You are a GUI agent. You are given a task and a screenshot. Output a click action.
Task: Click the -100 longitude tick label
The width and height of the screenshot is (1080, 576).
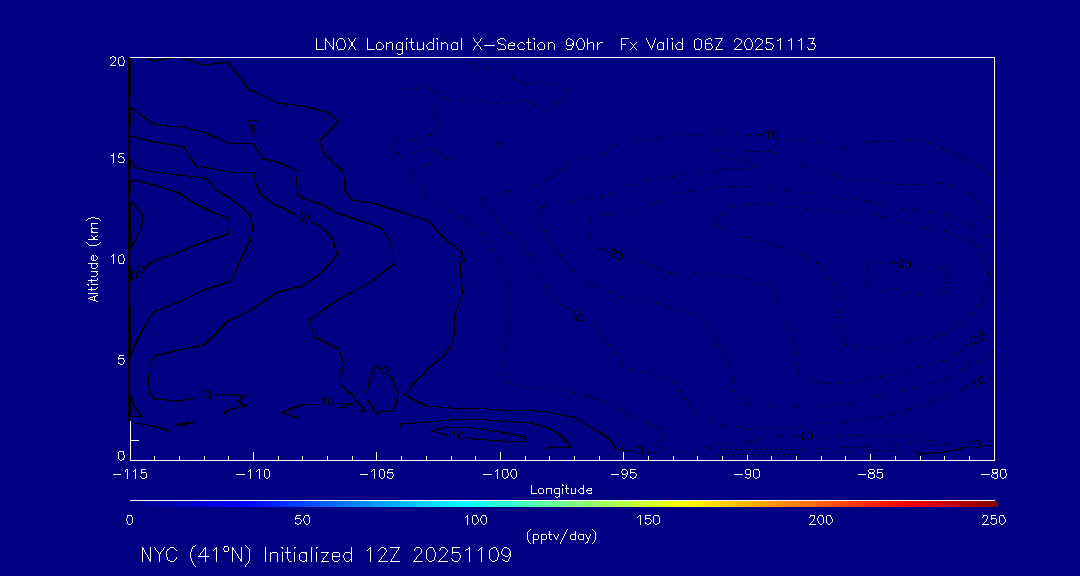click(499, 475)
